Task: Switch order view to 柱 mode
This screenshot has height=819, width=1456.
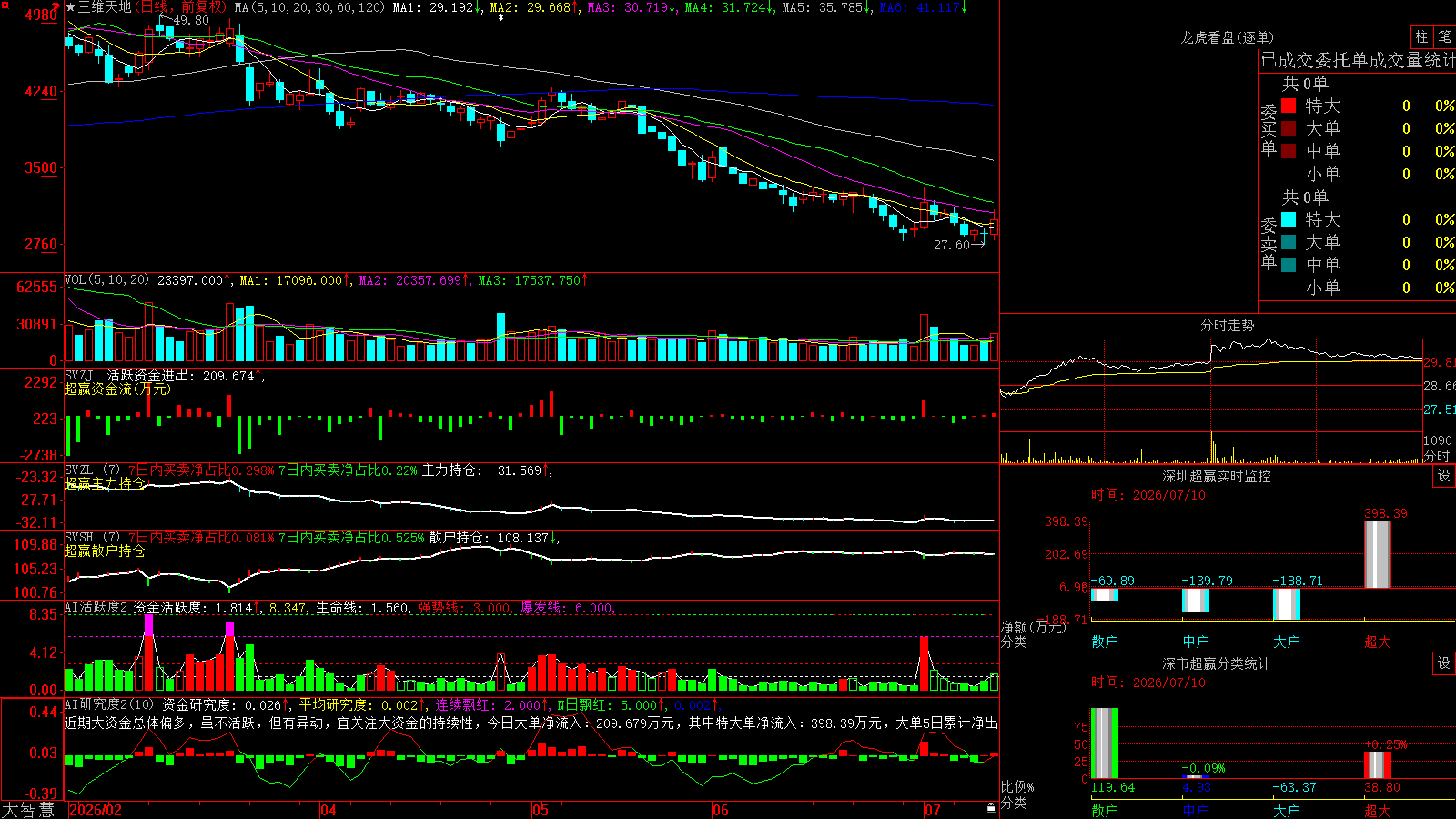Action: coord(1421,37)
